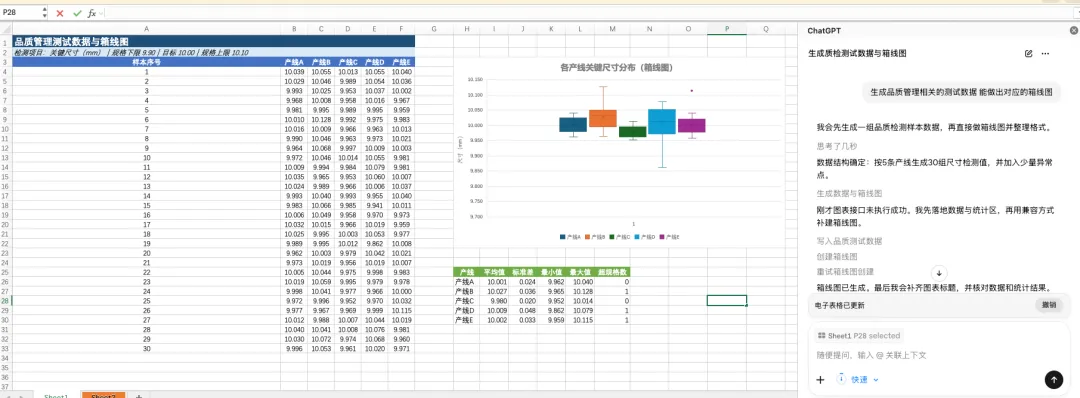Add a new sheet with plus button
The image size is (1080, 398).
tap(138, 395)
